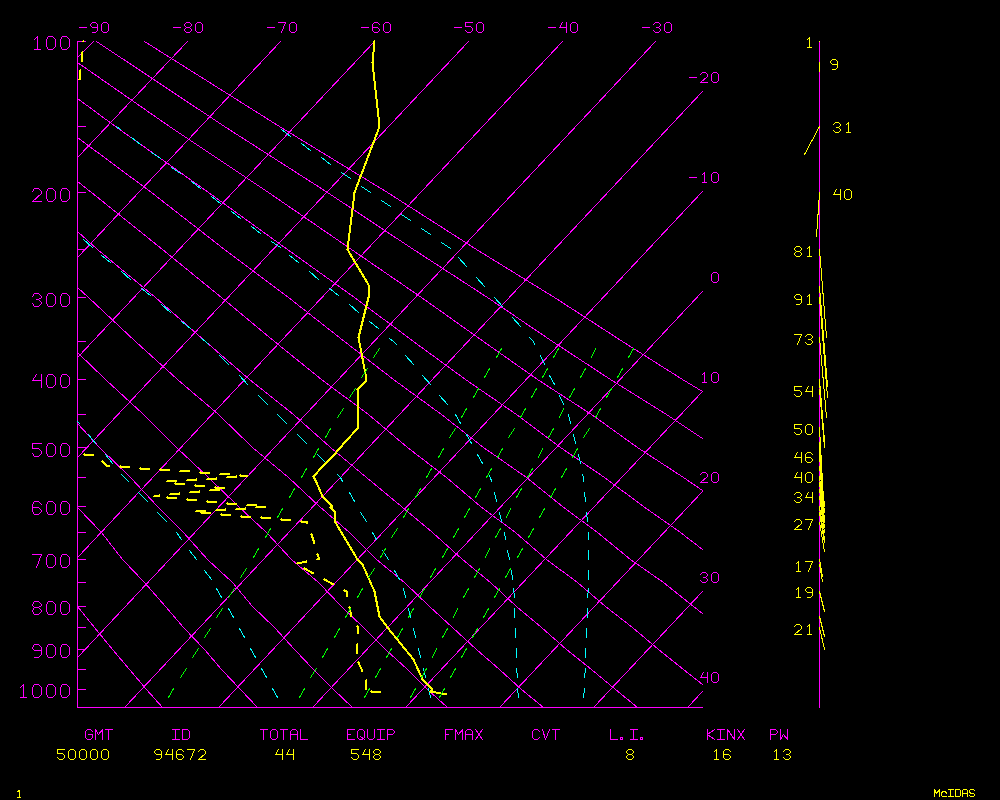1000x800 pixels.
Task: Click the EQUIP column label
Action: pyautogui.click(x=371, y=735)
